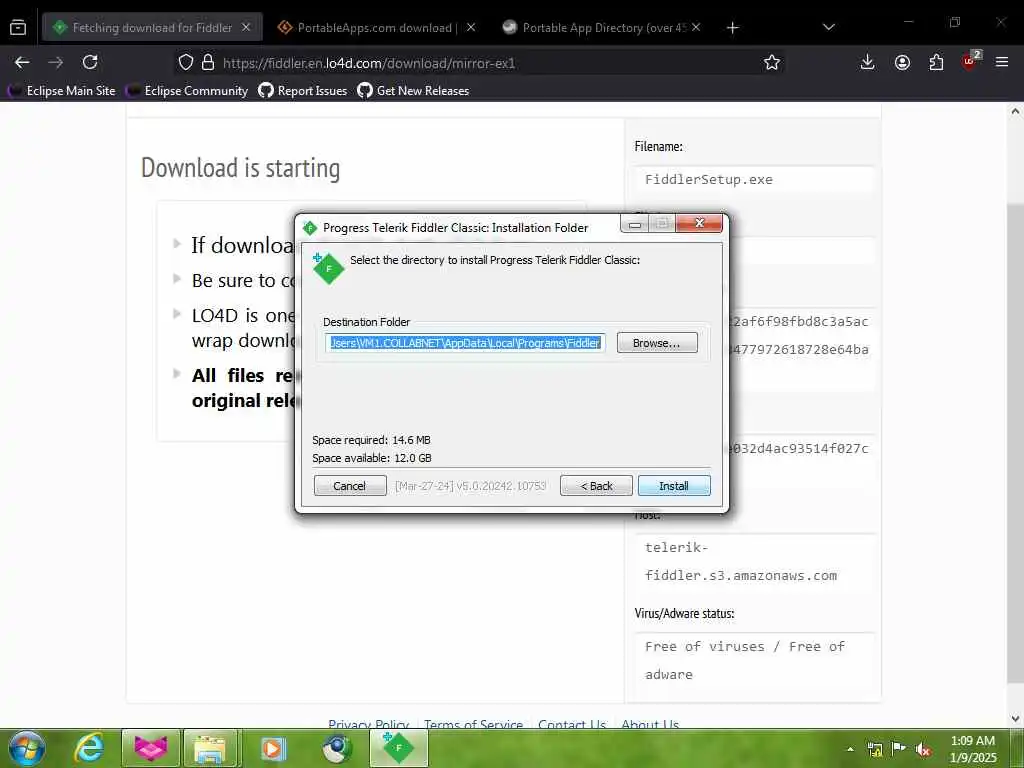Click the globe browser taskbar icon
The image size is (1024, 768).
336,748
